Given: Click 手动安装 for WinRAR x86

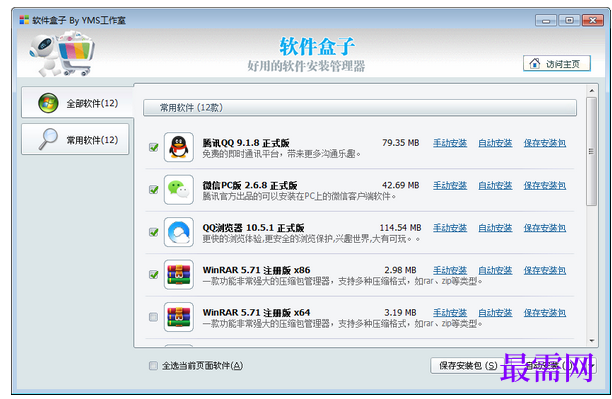Looking at the screenshot, I should (450, 270).
